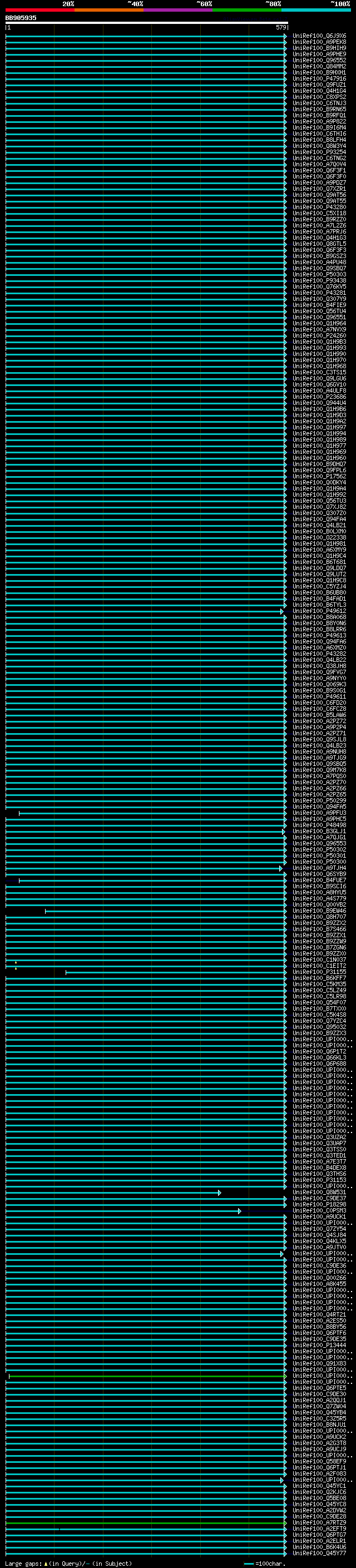Screen dimensions: 356x1568
Task: Click the orange ~40% identity legend segment
Action: [x=109, y=10]
